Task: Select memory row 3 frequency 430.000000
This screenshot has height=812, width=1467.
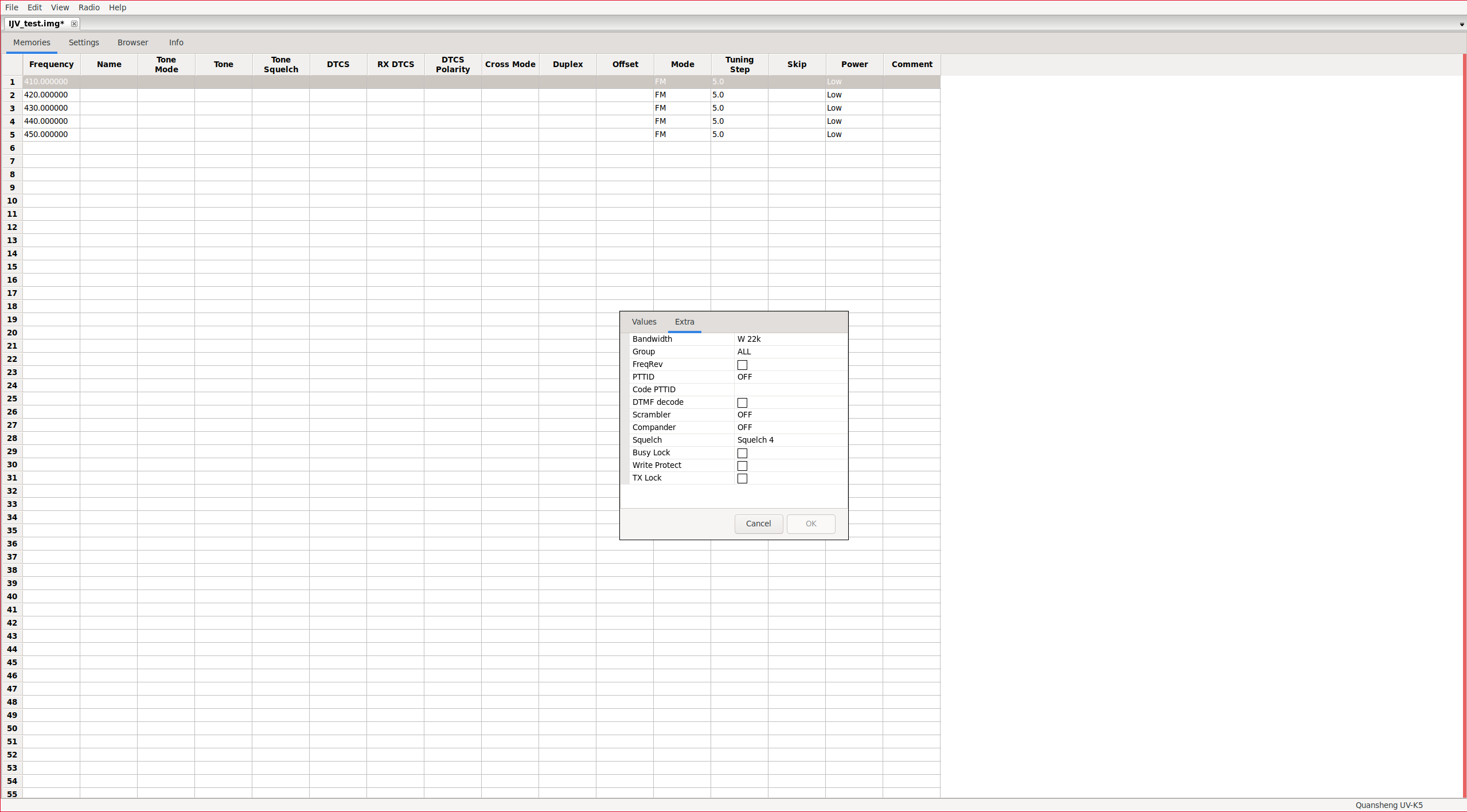Action: coord(50,108)
